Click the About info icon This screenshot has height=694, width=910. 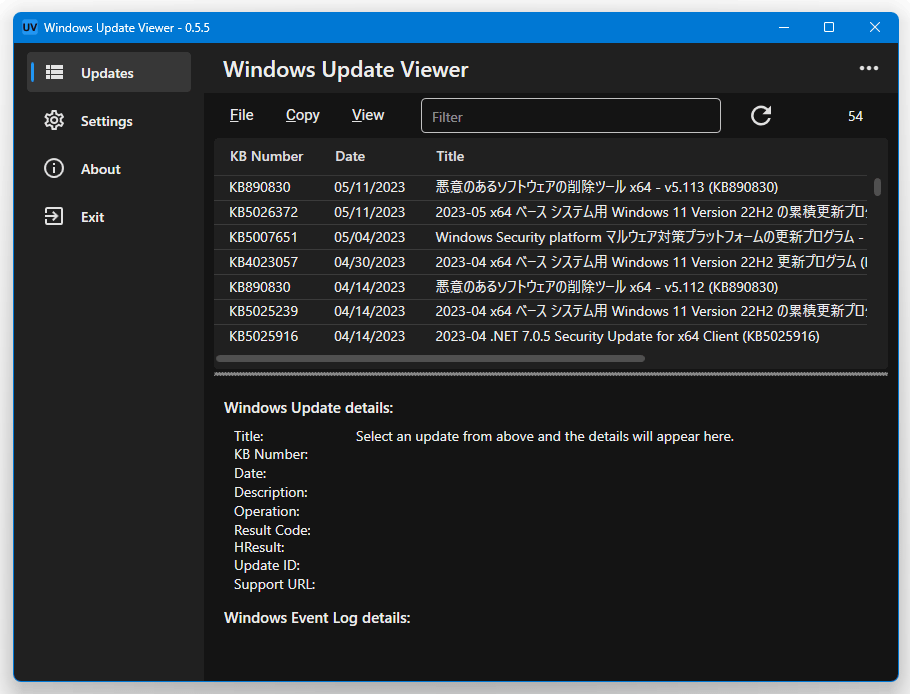coord(54,168)
